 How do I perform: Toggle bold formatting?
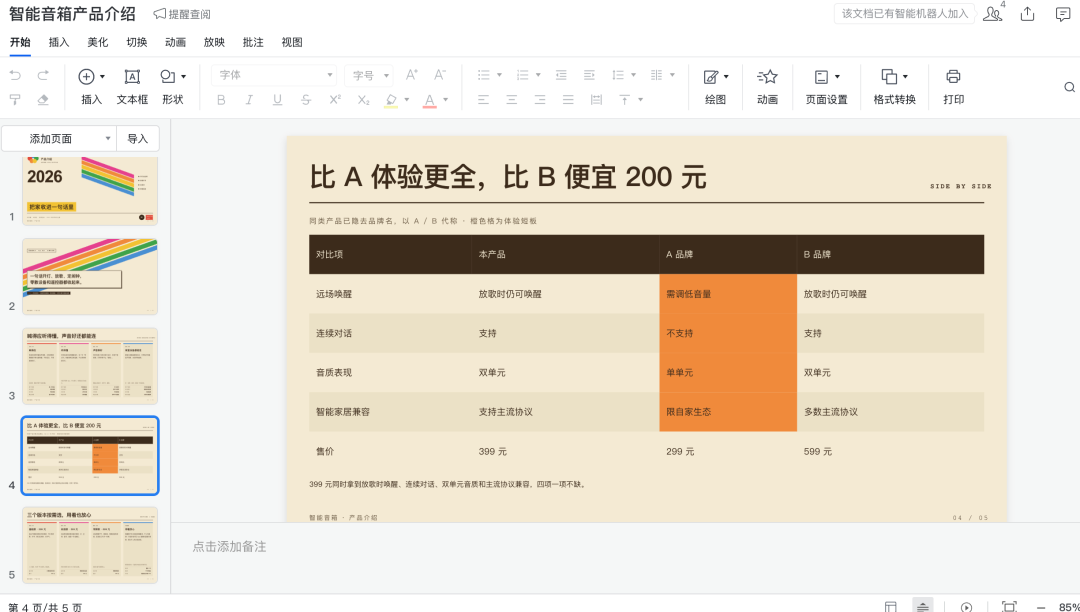(x=221, y=100)
